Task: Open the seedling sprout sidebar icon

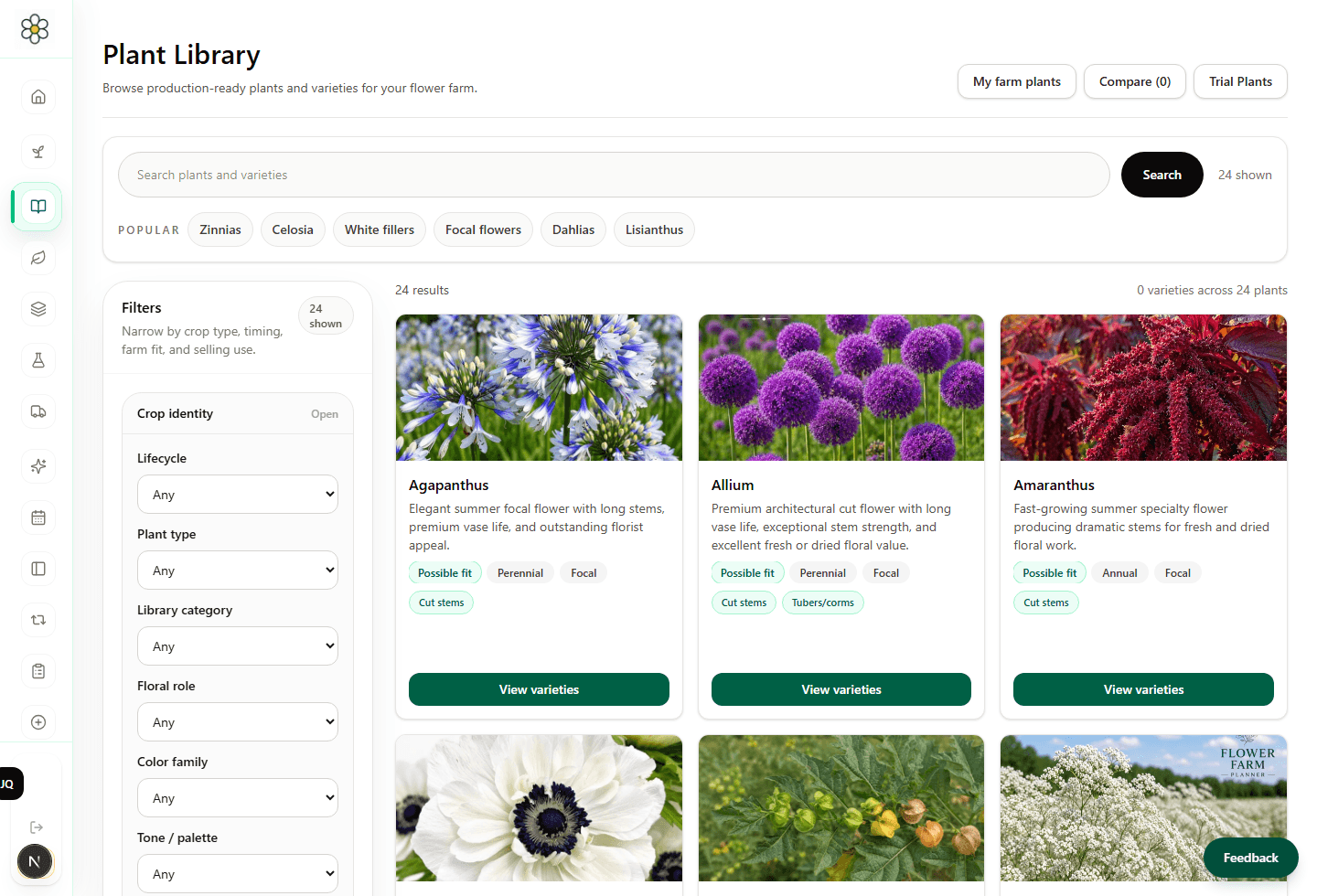Action: click(x=38, y=152)
